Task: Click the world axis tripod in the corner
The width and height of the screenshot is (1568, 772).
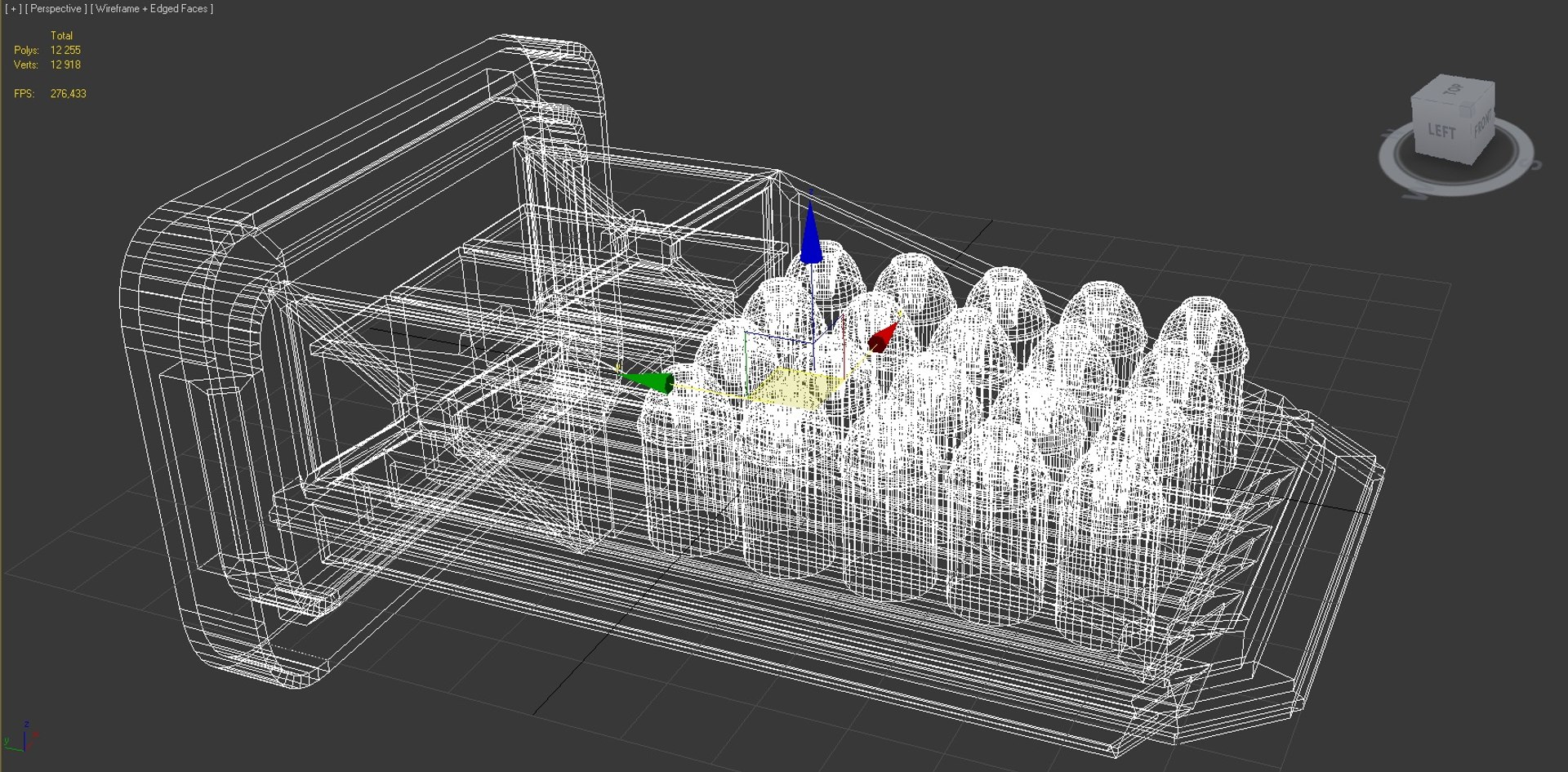Action: pos(21,737)
